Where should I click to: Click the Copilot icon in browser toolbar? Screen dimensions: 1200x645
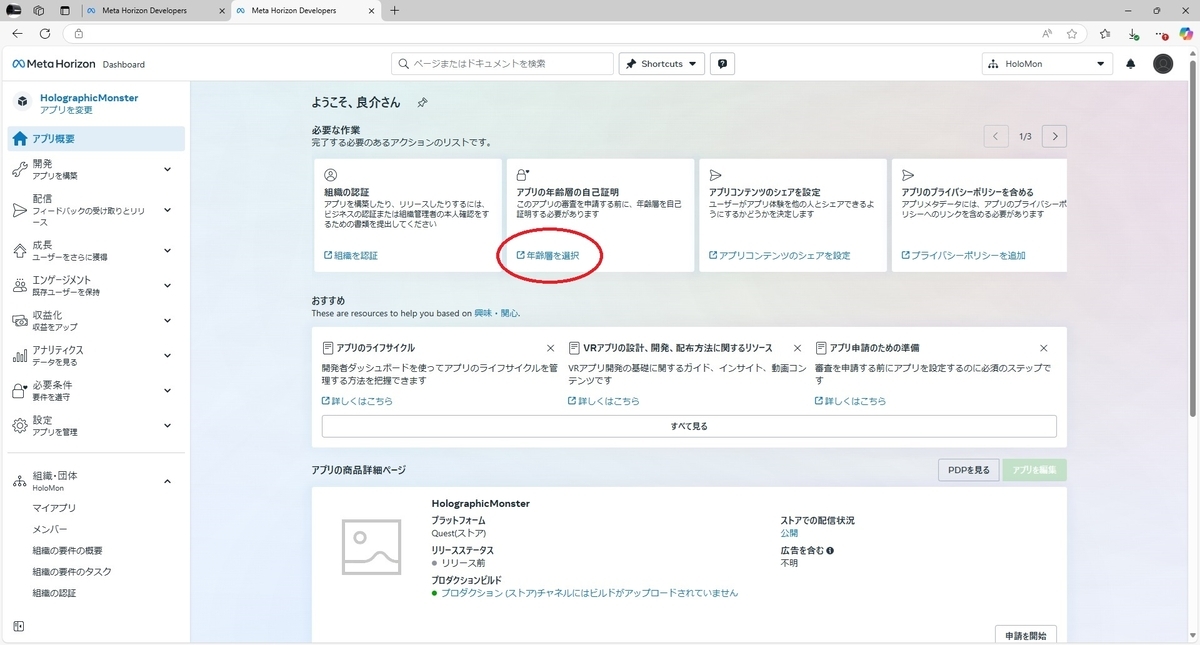tap(1186, 33)
